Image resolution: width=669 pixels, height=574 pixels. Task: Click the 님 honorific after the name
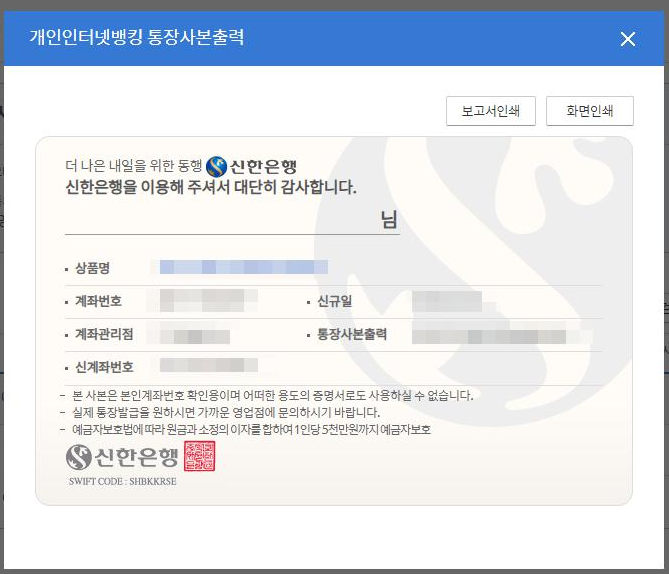[x=389, y=219]
